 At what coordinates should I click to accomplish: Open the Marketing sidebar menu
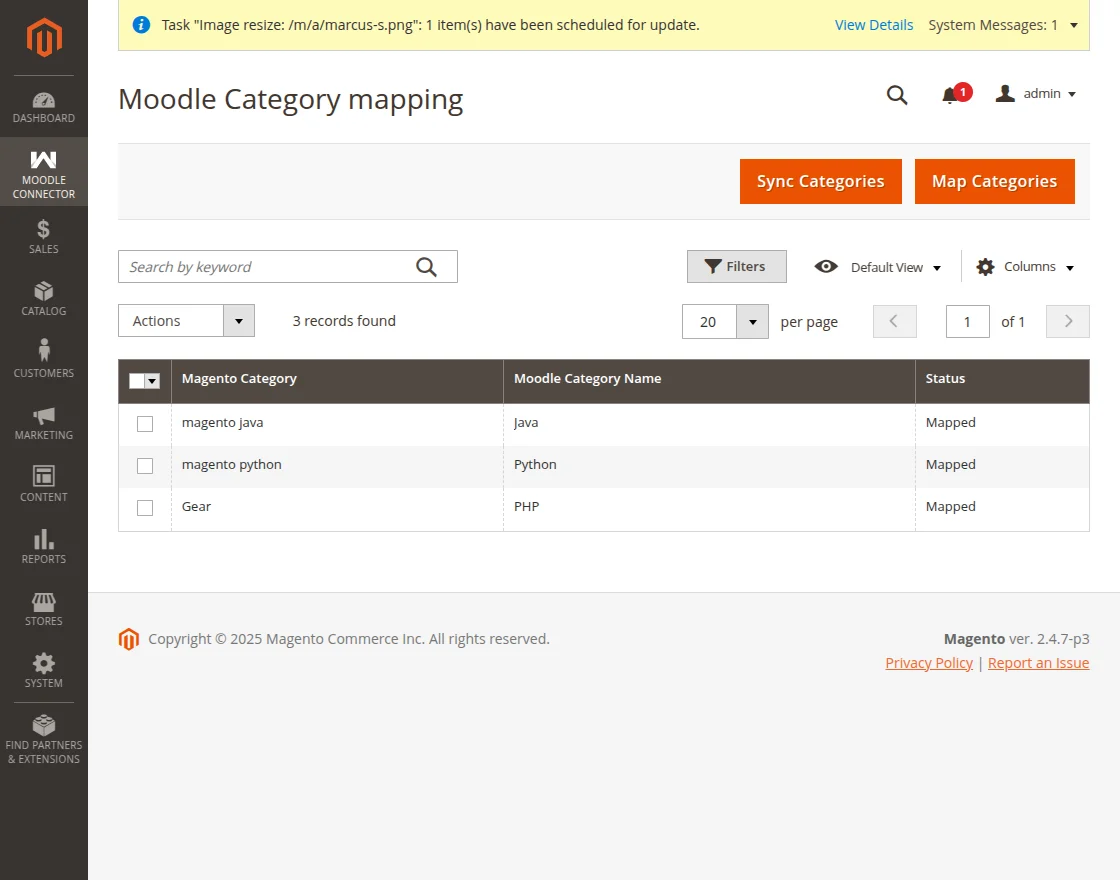coord(44,423)
